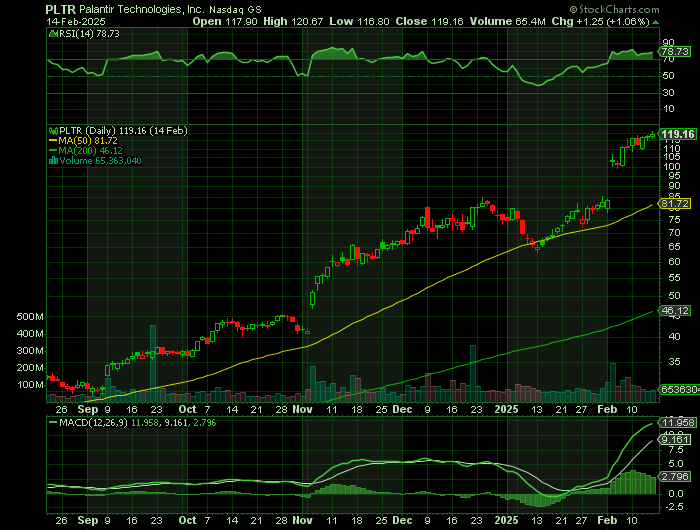Click the Feb label on the price chart date axis
Image resolution: width=700 pixels, height=530 pixels.
[x=607, y=409]
